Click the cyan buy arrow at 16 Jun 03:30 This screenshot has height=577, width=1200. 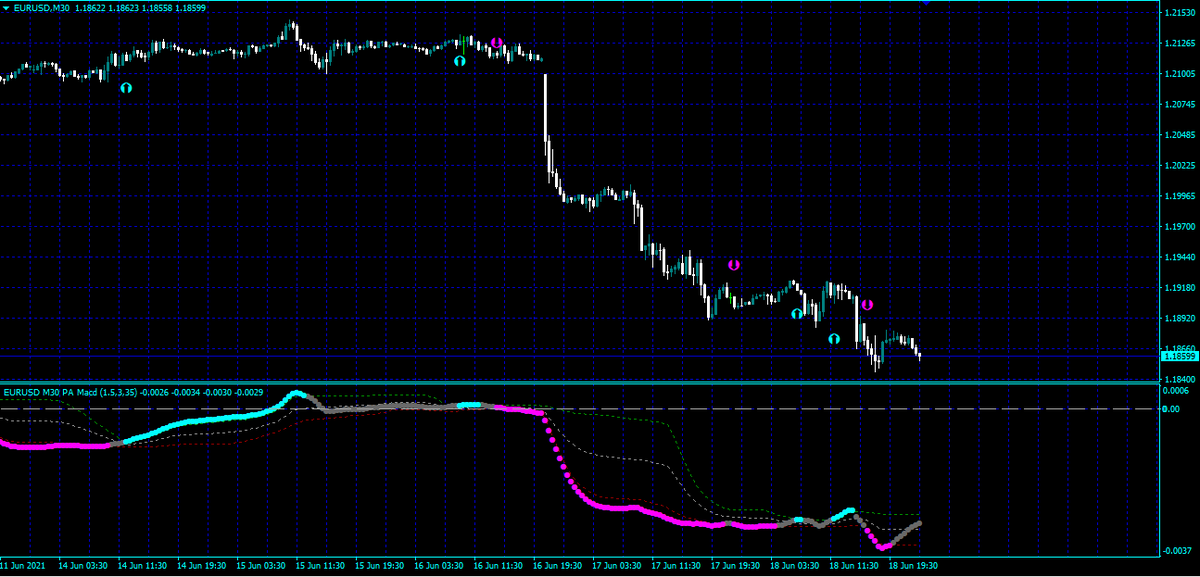coord(459,61)
